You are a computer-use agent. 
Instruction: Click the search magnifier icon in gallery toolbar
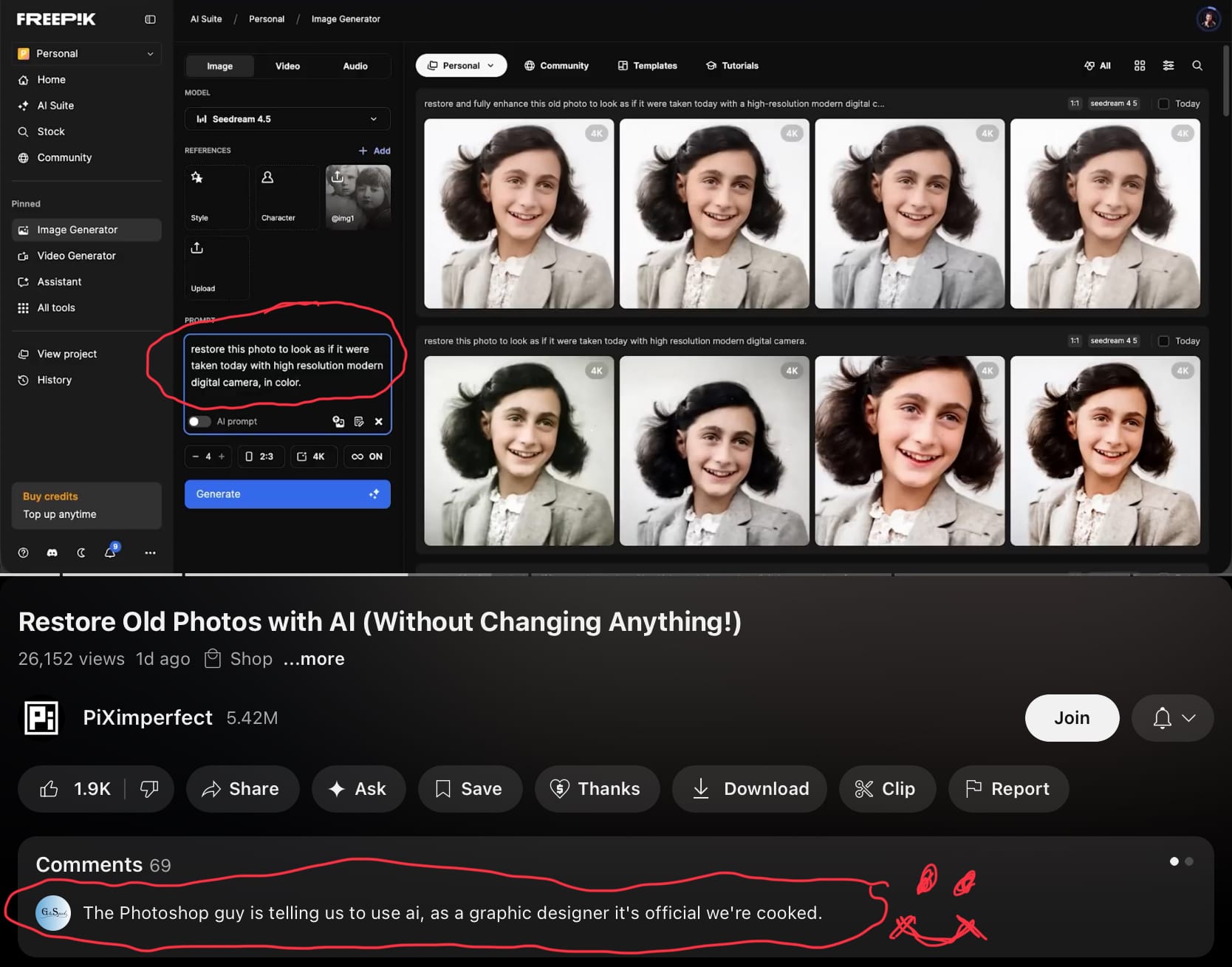point(1197,66)
